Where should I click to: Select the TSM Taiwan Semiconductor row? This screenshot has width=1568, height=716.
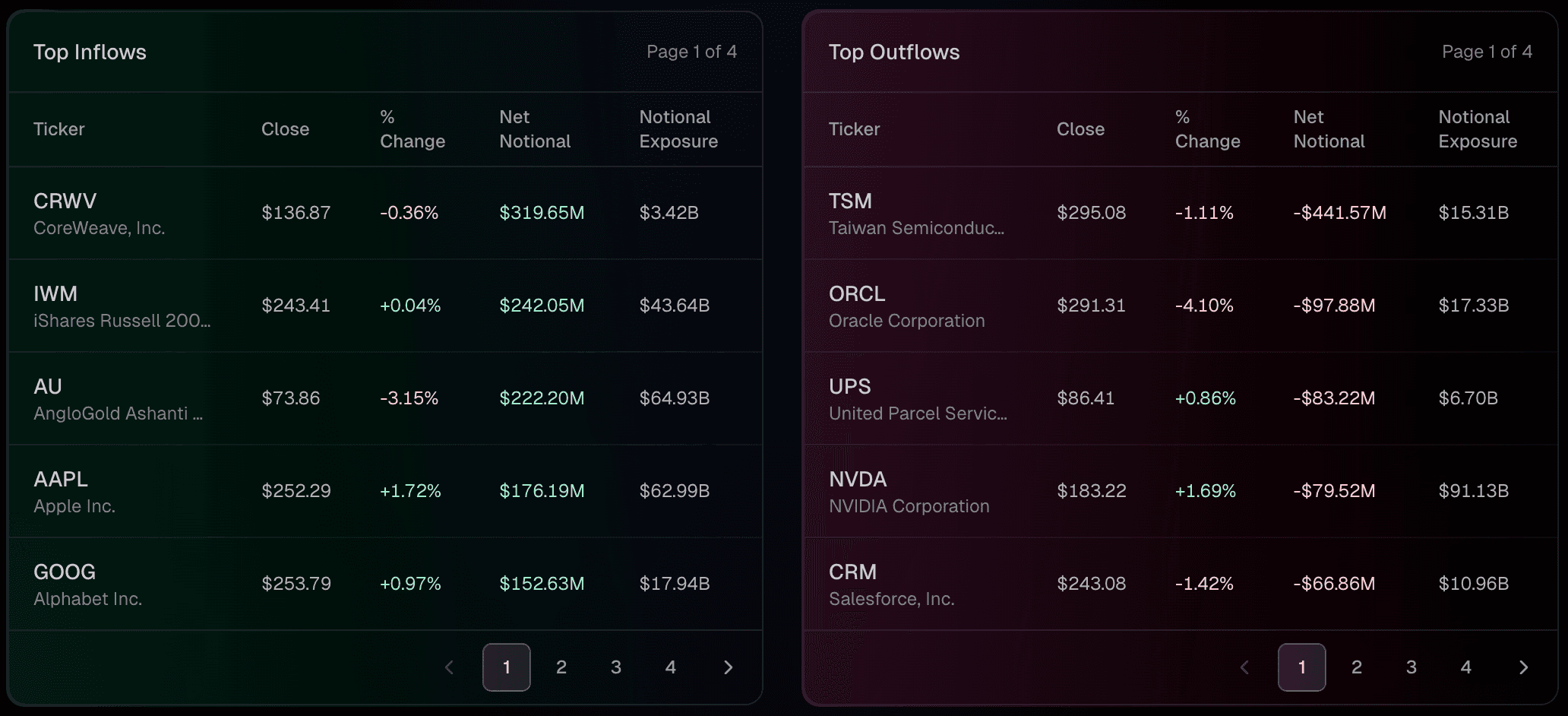(915, 213)
